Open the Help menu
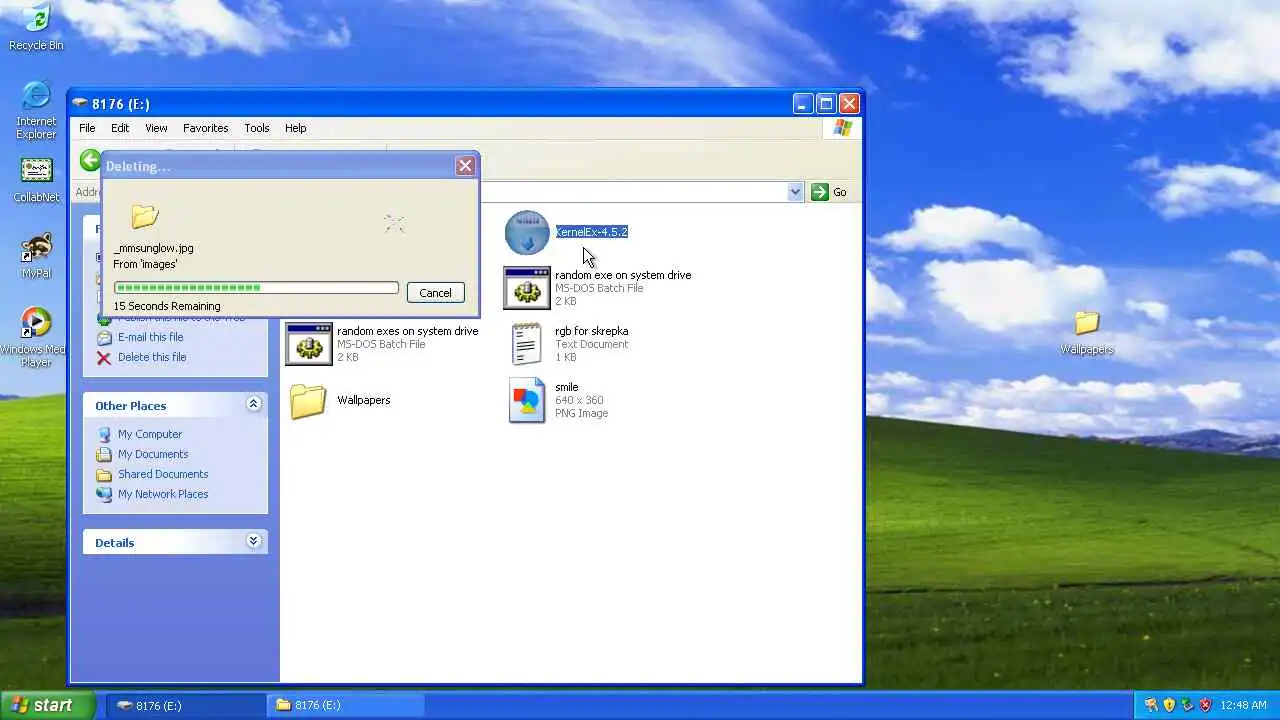The width and height of the screenshot is (1280, 720). click(295, 128)
